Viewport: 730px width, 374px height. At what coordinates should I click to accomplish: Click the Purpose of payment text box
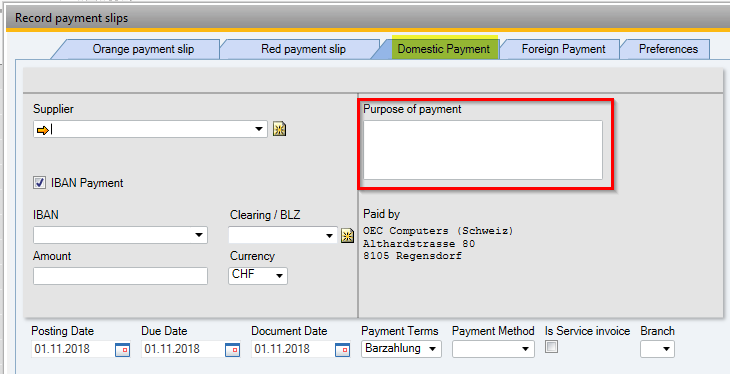point(483,150)
